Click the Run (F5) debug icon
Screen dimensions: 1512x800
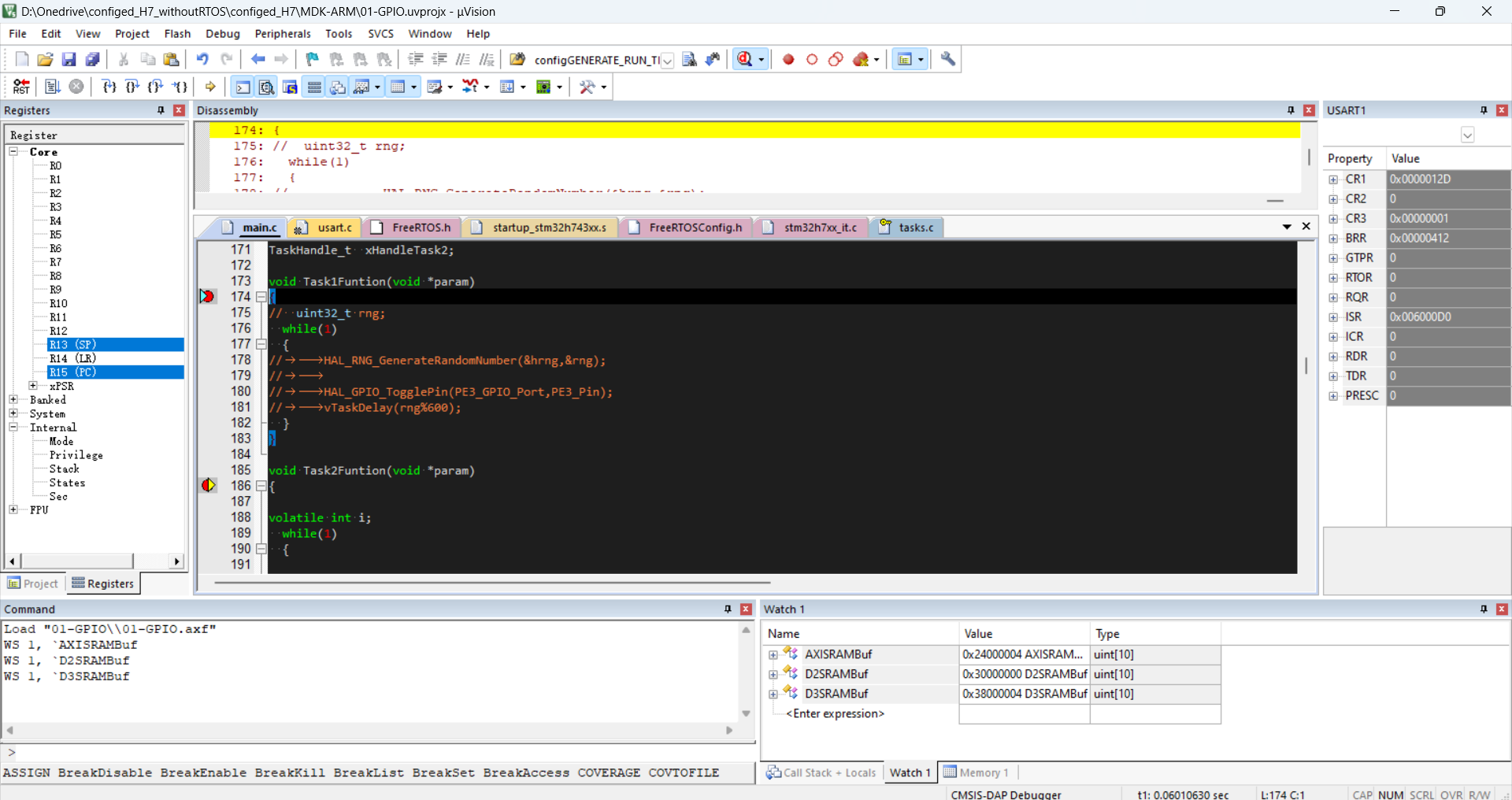53,87
